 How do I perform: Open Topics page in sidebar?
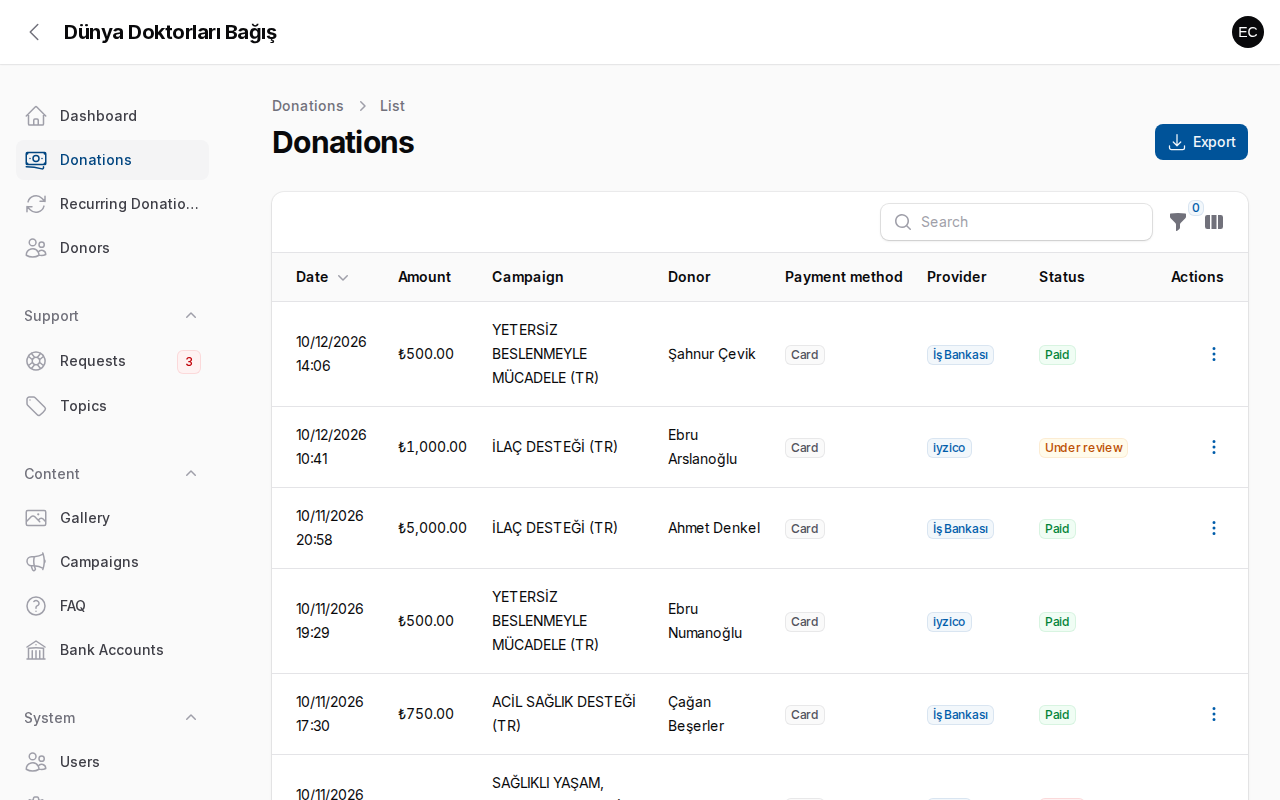(112, 406)
